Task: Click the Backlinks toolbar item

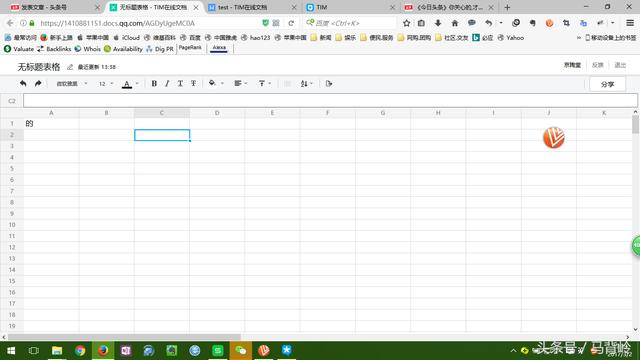Action: tap(54, 49)
